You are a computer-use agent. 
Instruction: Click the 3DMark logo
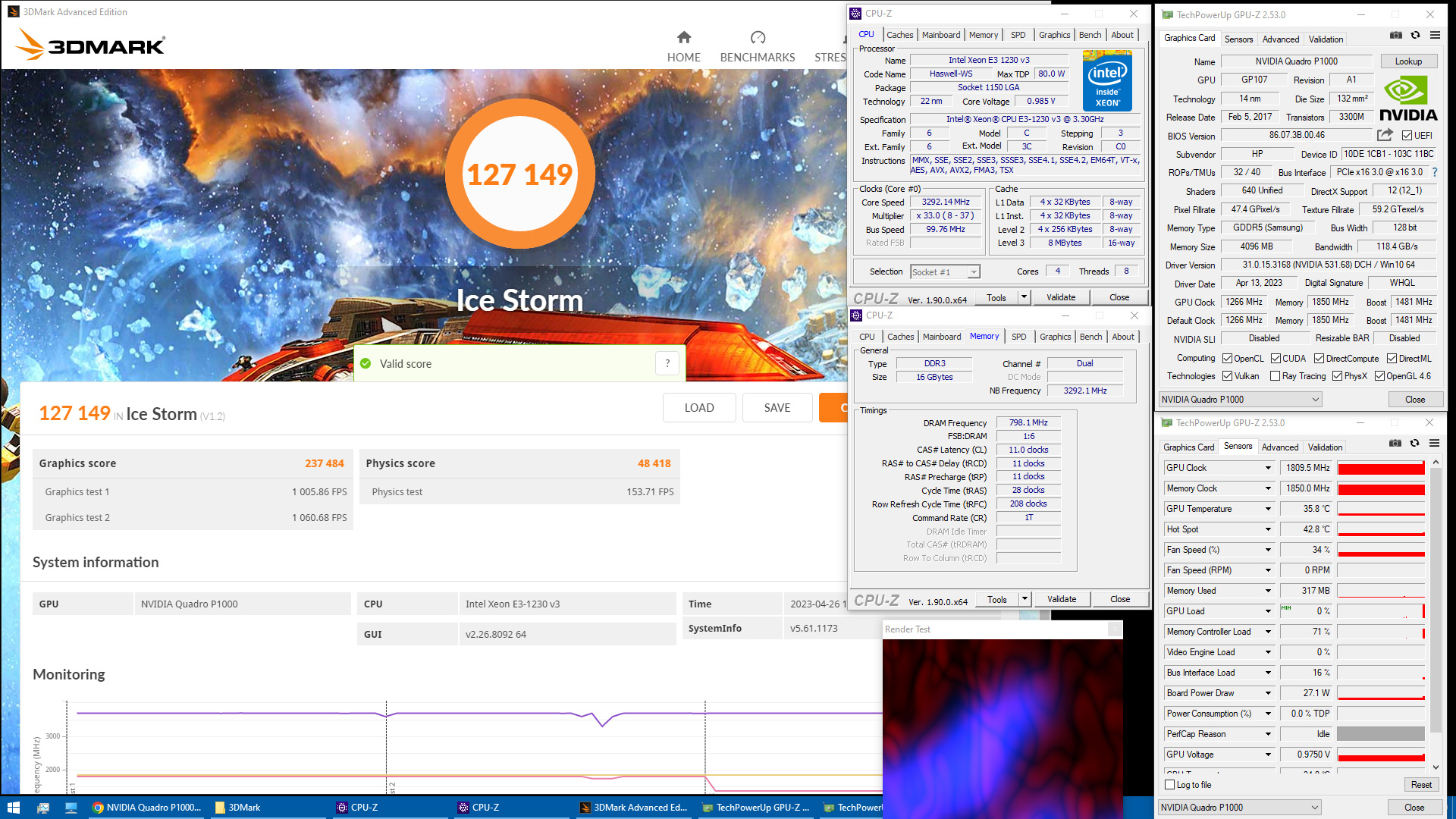point(89,45)
